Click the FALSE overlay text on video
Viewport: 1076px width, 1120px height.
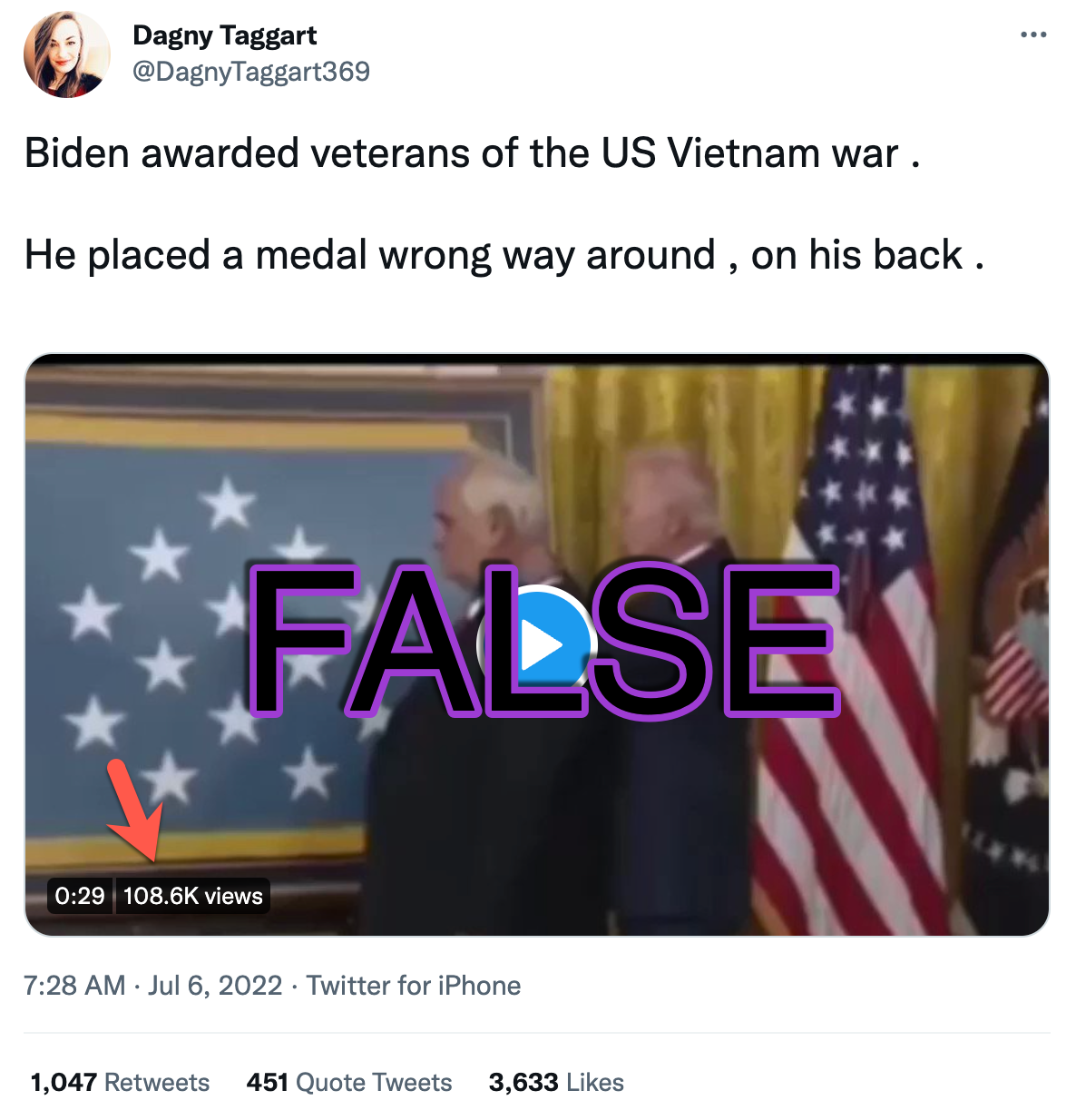[544, 641]
